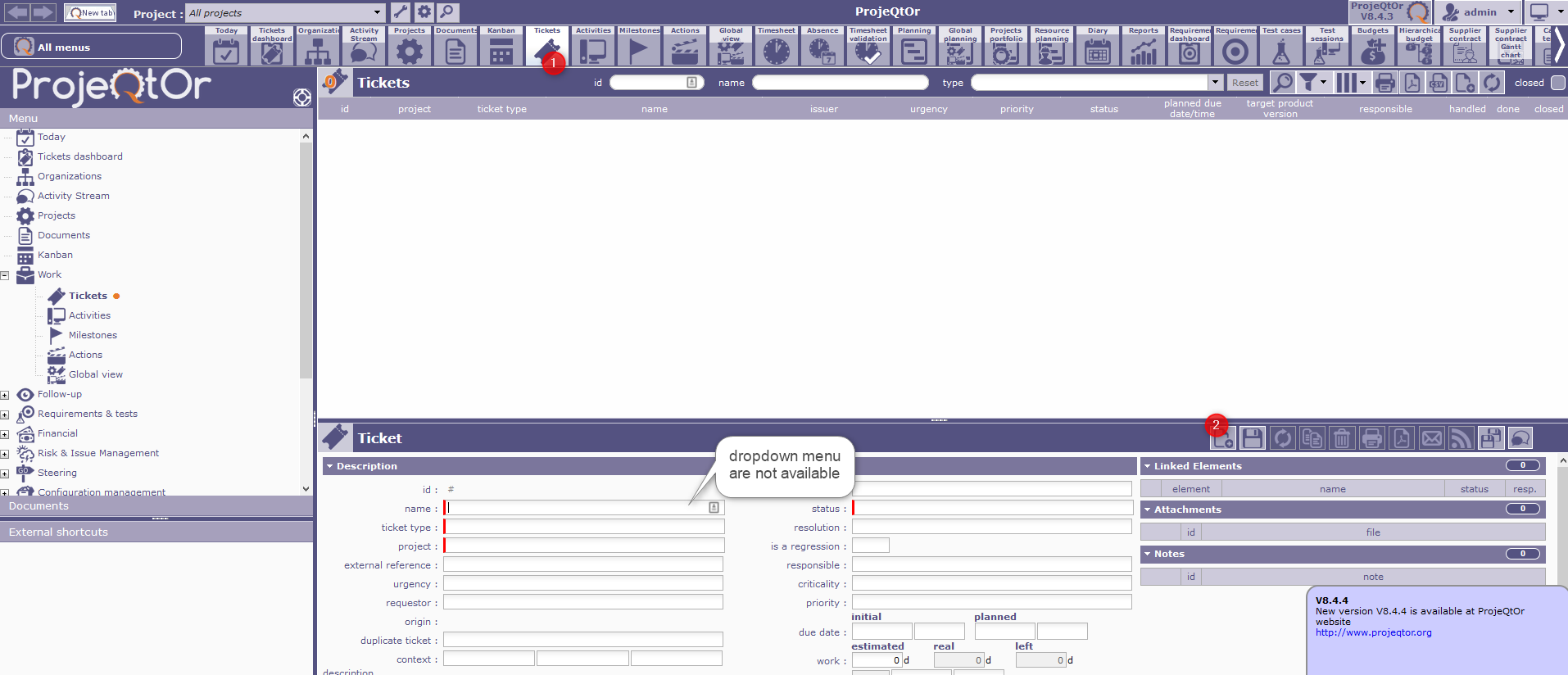The height and width of the screenshot is (675, 1568).
Task: Click the new ticket icon in the Ticket toolbar
Action: click(x=1223, y=439)
